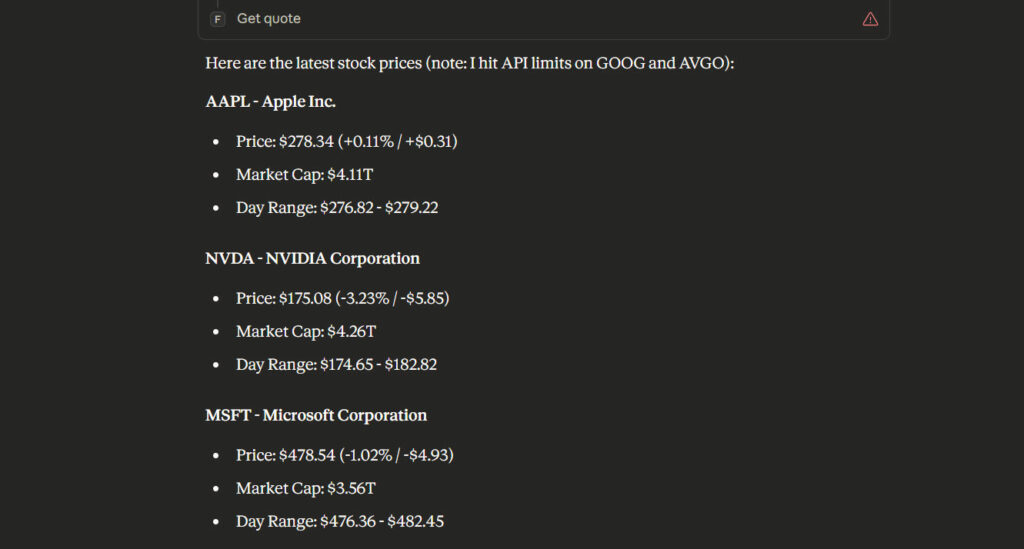Click the MSFT - Microsoft Corporation heading

pos(316,415)
